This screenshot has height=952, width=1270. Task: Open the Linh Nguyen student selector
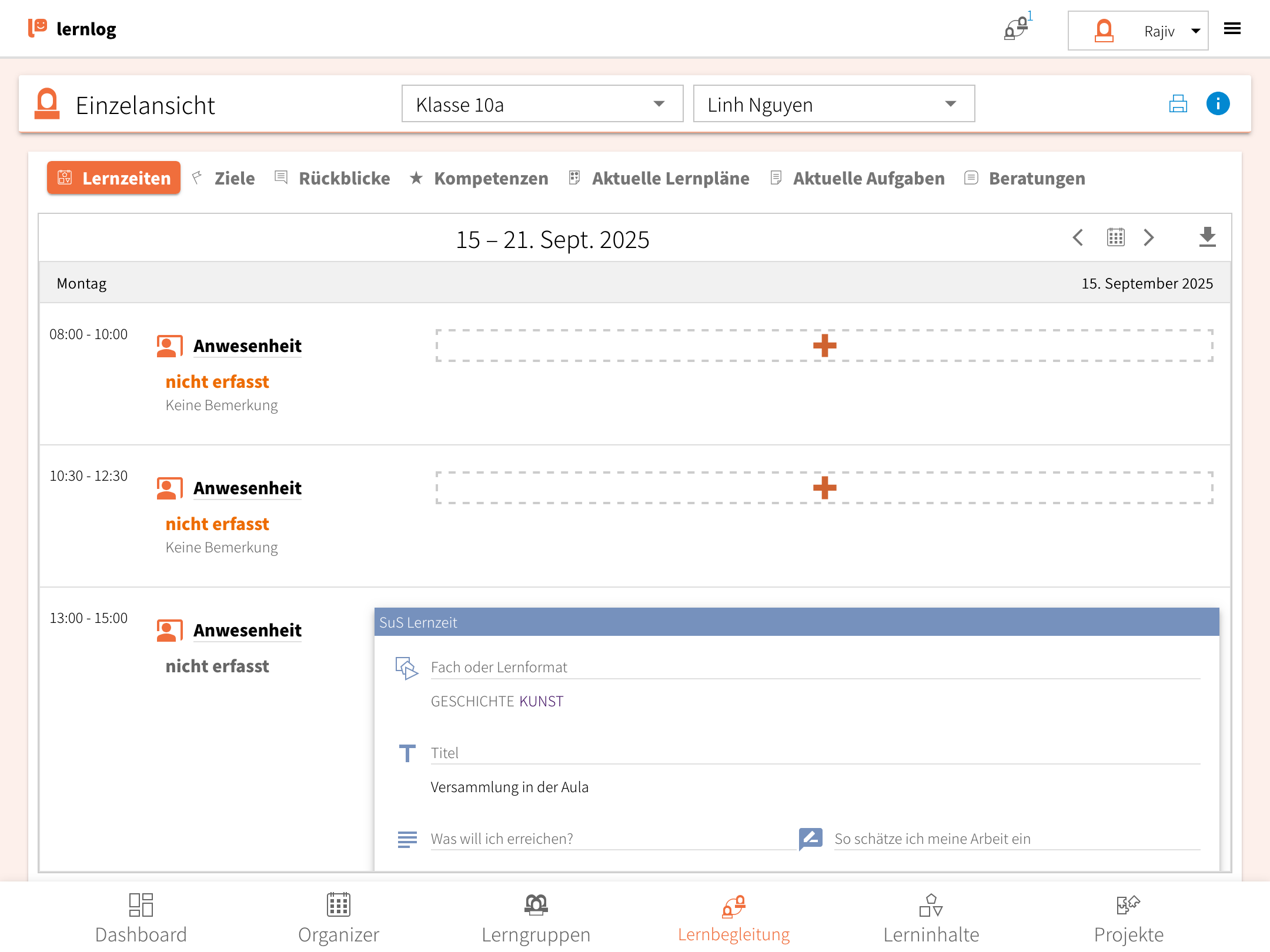click(833, 104)
